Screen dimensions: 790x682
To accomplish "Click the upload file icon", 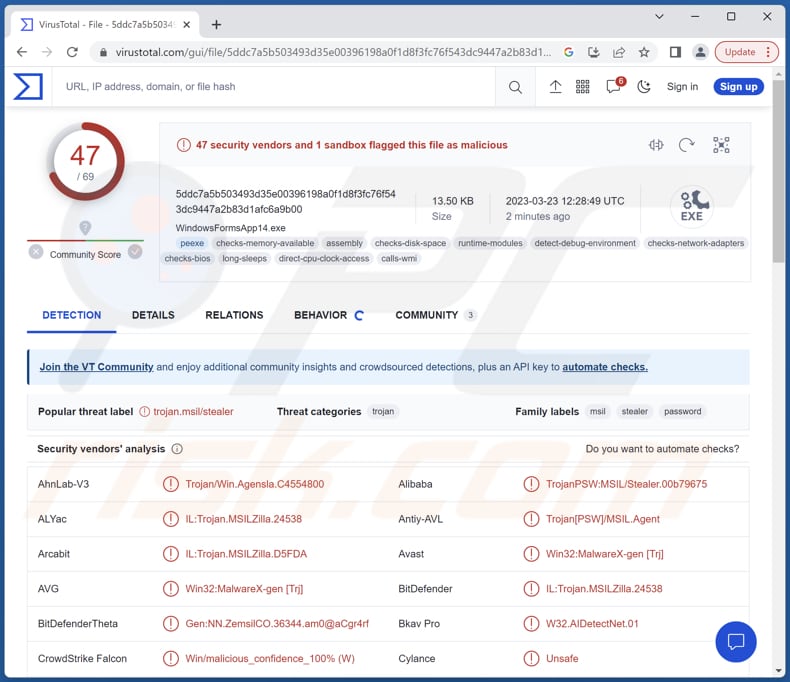I will coord(555,87).
